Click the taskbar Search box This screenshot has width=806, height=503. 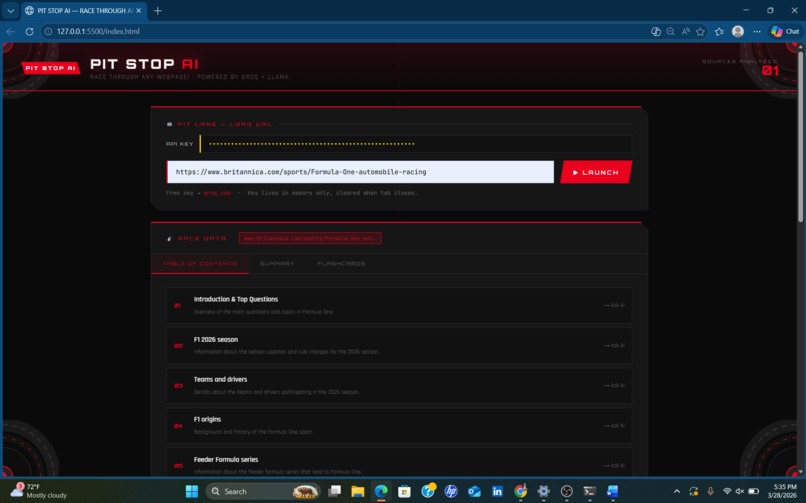[x=263, y=491]
